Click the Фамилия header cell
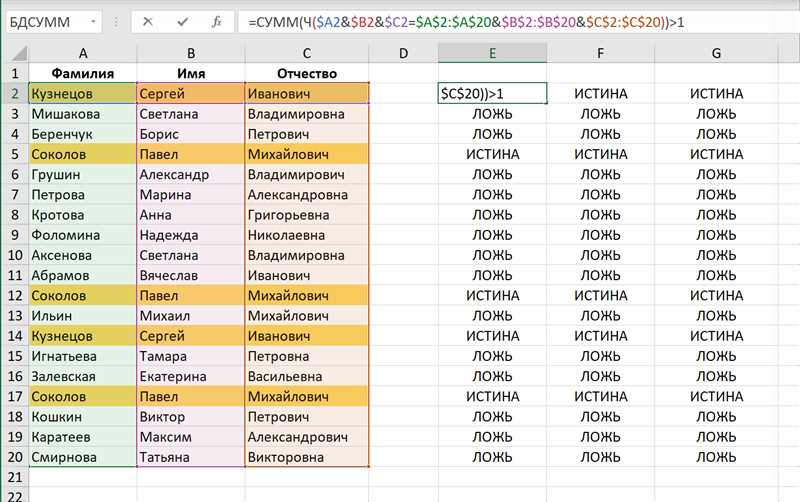 pyautogui.click(x=83, y=73)
